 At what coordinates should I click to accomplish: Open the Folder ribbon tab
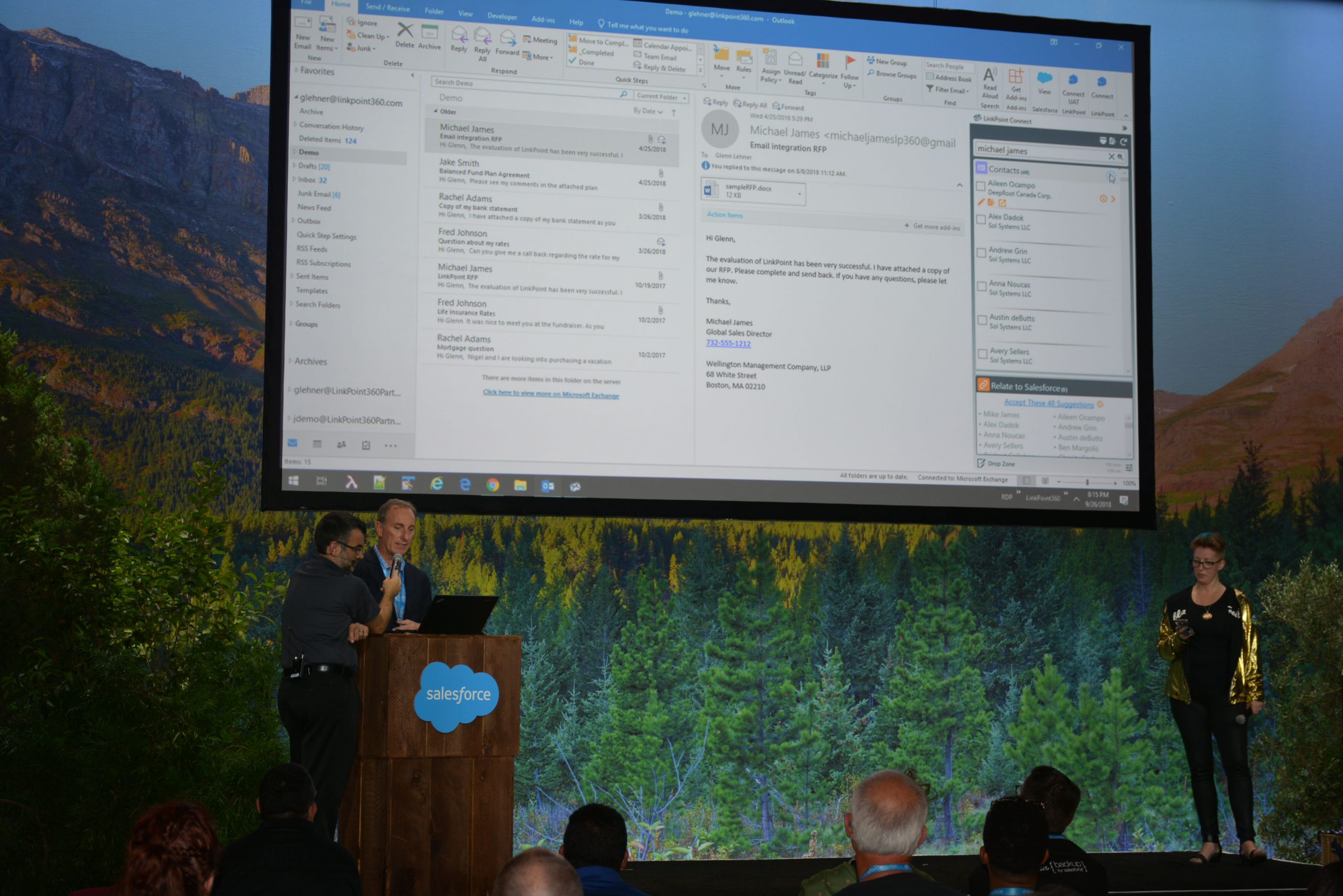(x=434, y=11)
